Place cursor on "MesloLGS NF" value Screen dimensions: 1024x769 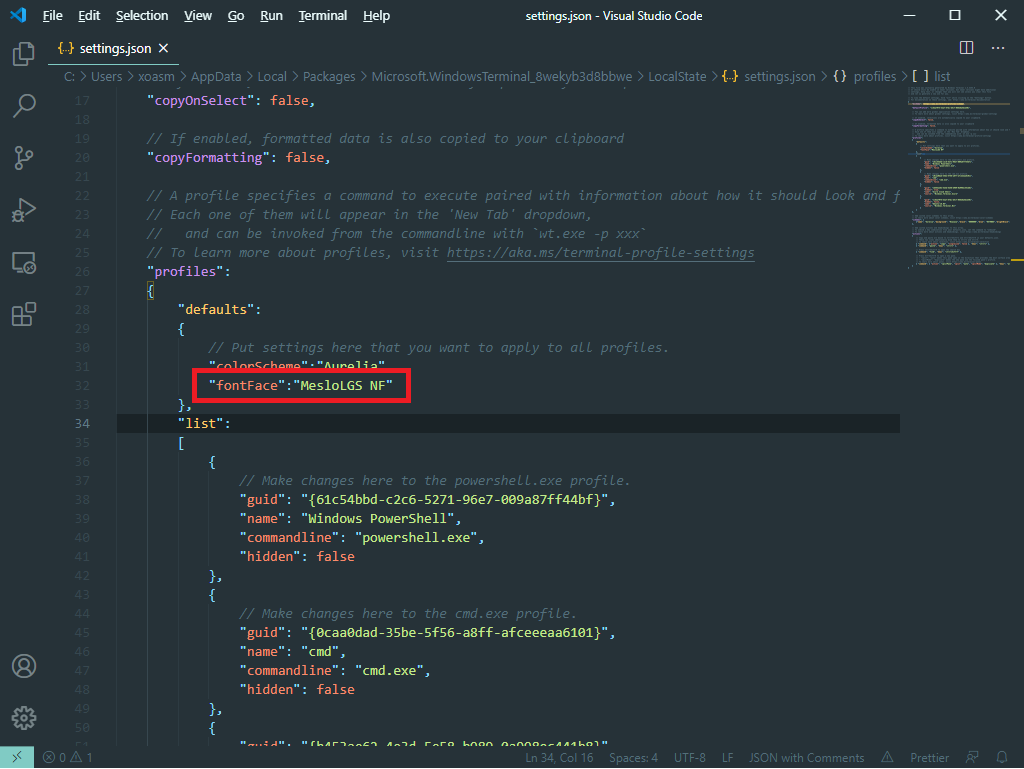[343, 386]
